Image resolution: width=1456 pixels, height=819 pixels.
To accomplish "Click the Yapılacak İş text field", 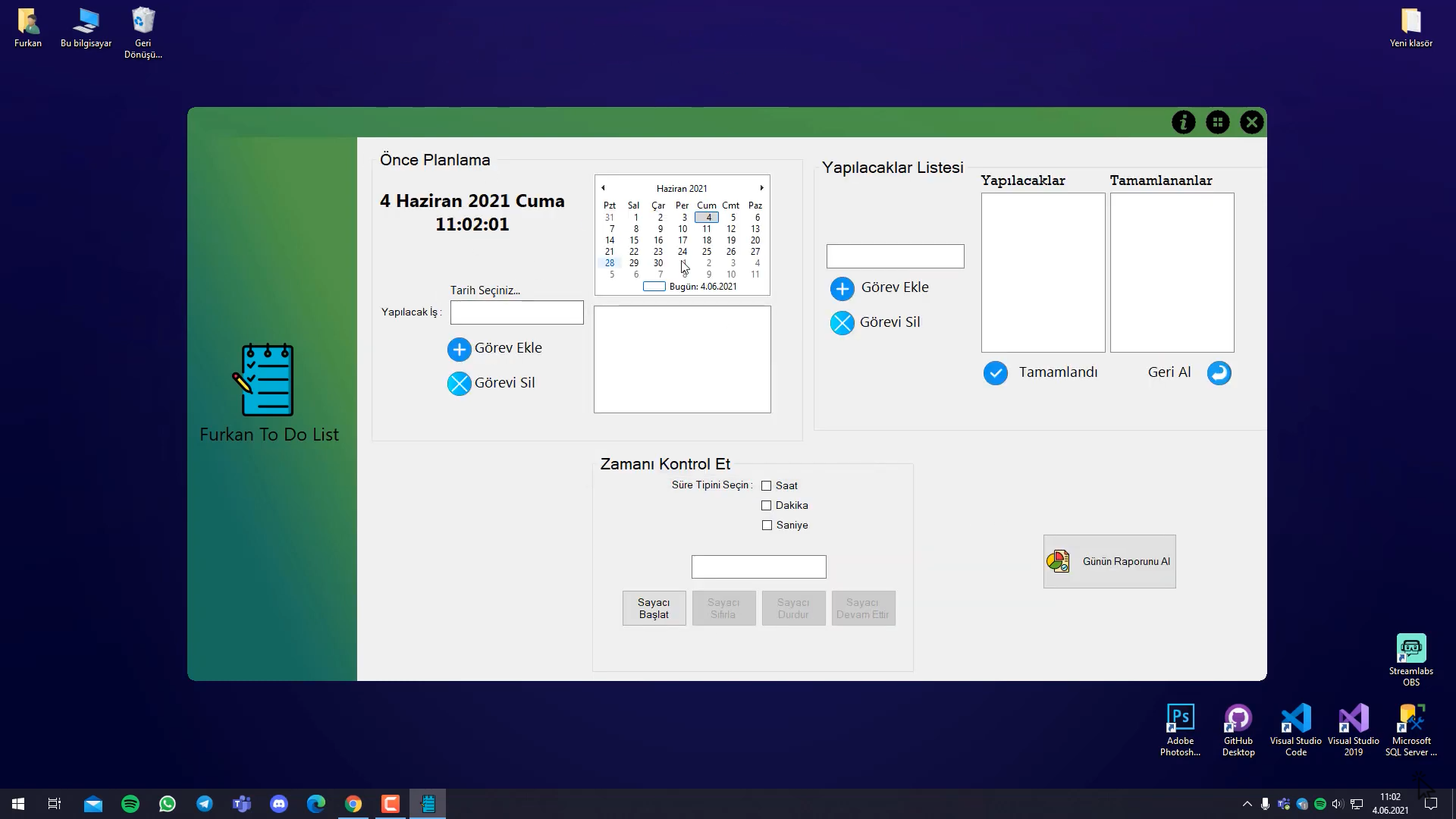I will click(516, 312).
